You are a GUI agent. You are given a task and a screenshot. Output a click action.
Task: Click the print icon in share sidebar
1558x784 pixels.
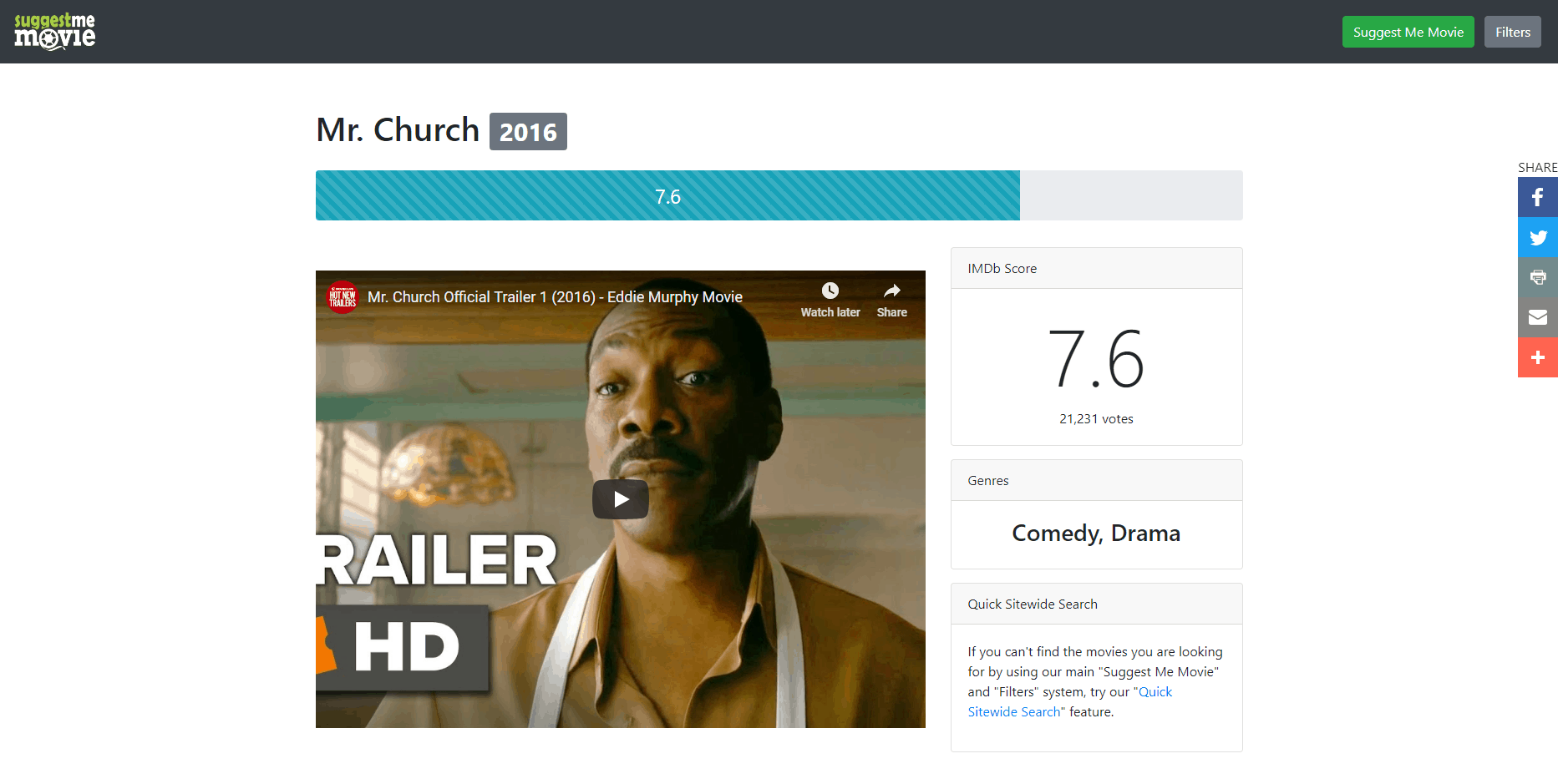pyautogui.click(x=1537, y=277)
